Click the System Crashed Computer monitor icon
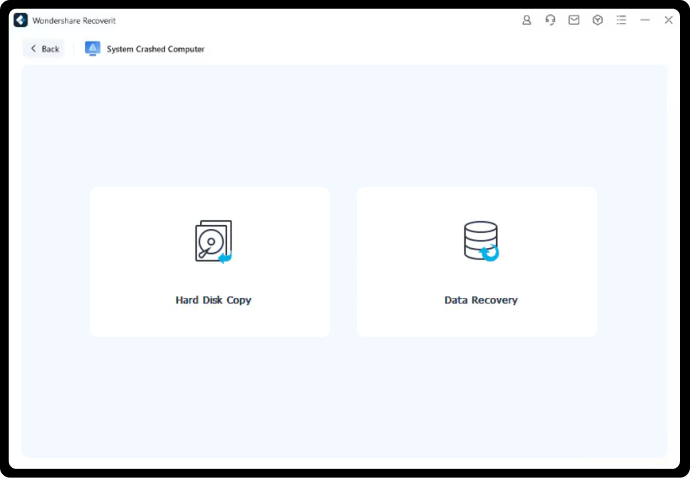This screenshot has width=690, height=478. pyautogui.click(x=92, y=48)
